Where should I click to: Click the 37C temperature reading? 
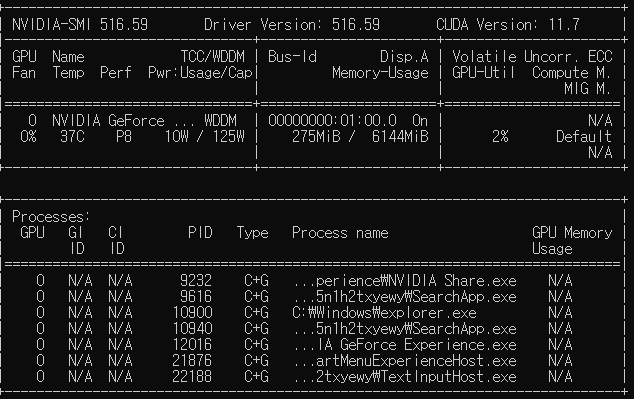coord(72,137)
